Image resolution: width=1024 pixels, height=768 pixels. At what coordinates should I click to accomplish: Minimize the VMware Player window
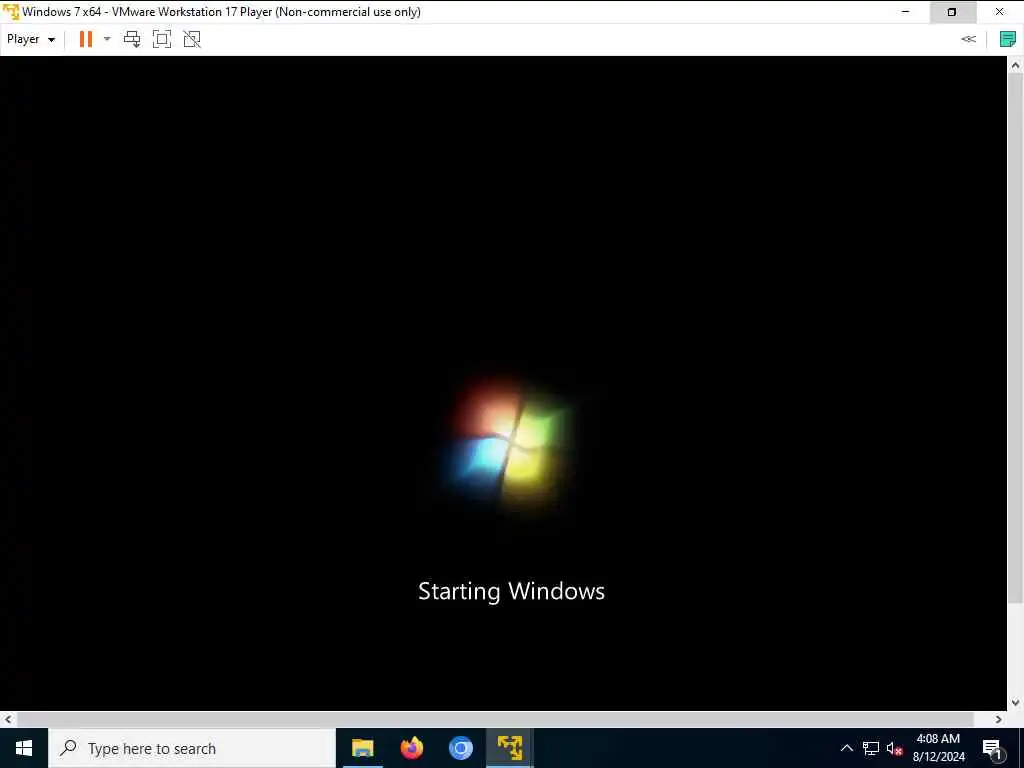pyautogui.click(x=905, y=12)
